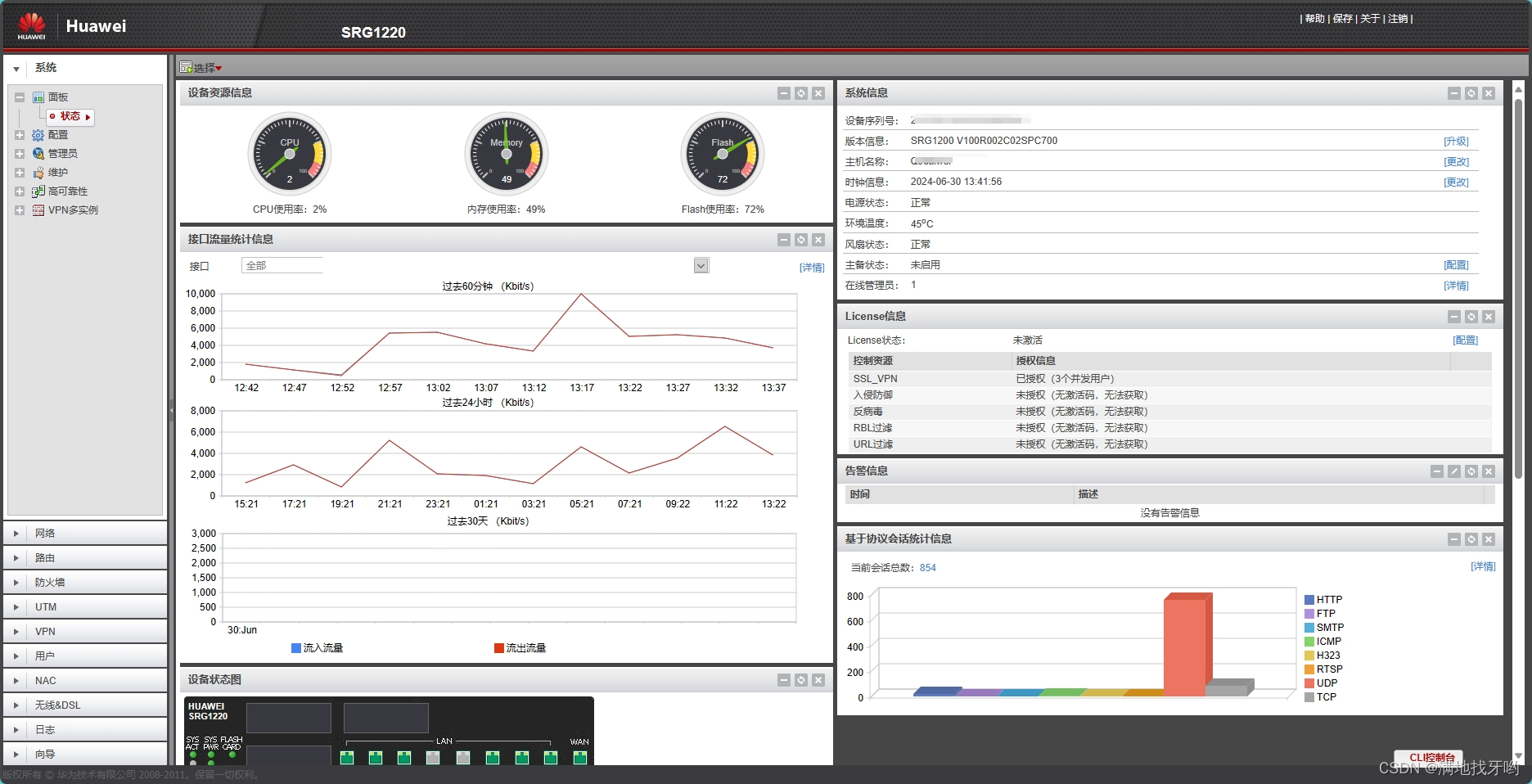Open the 日志 sidebar section
Image resolution: width=1532 pixels, height=784 pixels.
click(85, 730)
